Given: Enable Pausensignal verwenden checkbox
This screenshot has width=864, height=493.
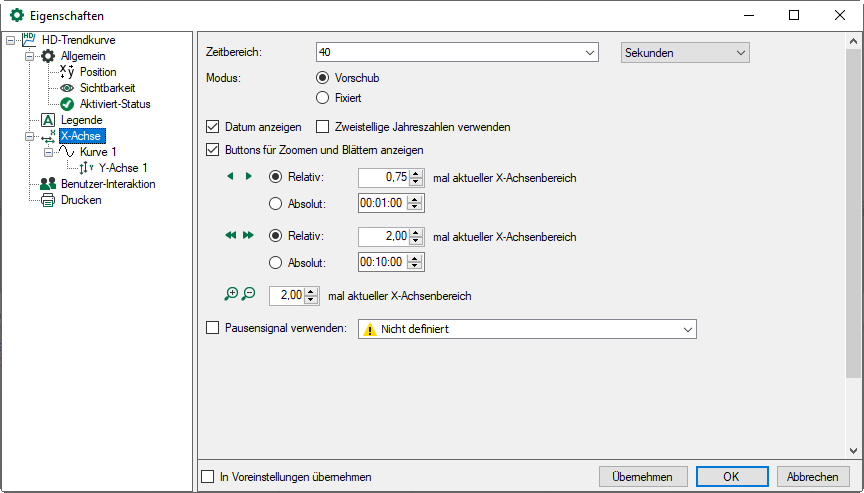Looking at the screenshot, I should click(x=212, y=327).
